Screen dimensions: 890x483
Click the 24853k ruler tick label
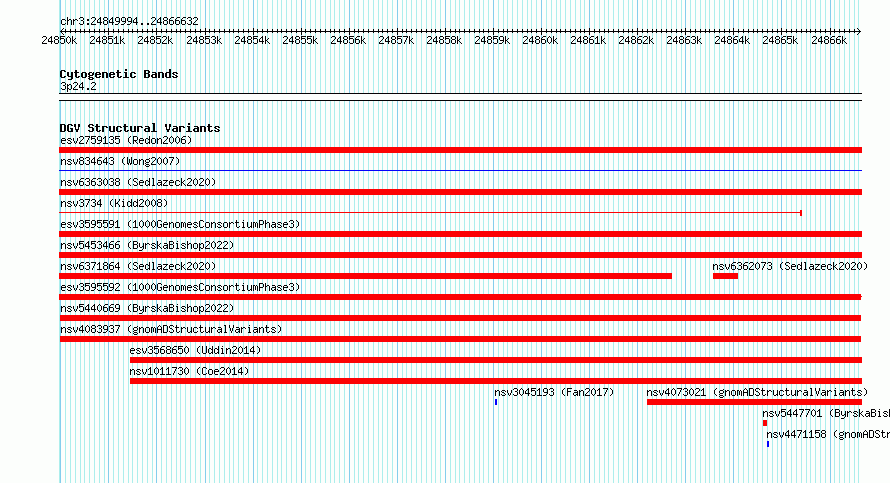pos(204,40)
